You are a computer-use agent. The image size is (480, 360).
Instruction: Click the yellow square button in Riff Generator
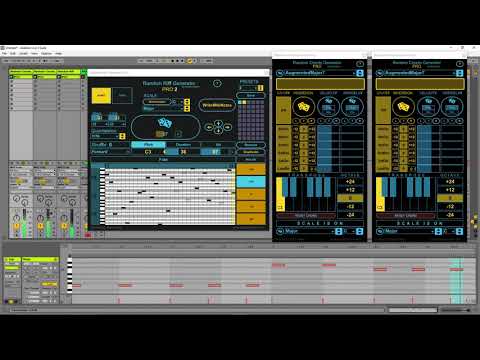click(101, 96)
